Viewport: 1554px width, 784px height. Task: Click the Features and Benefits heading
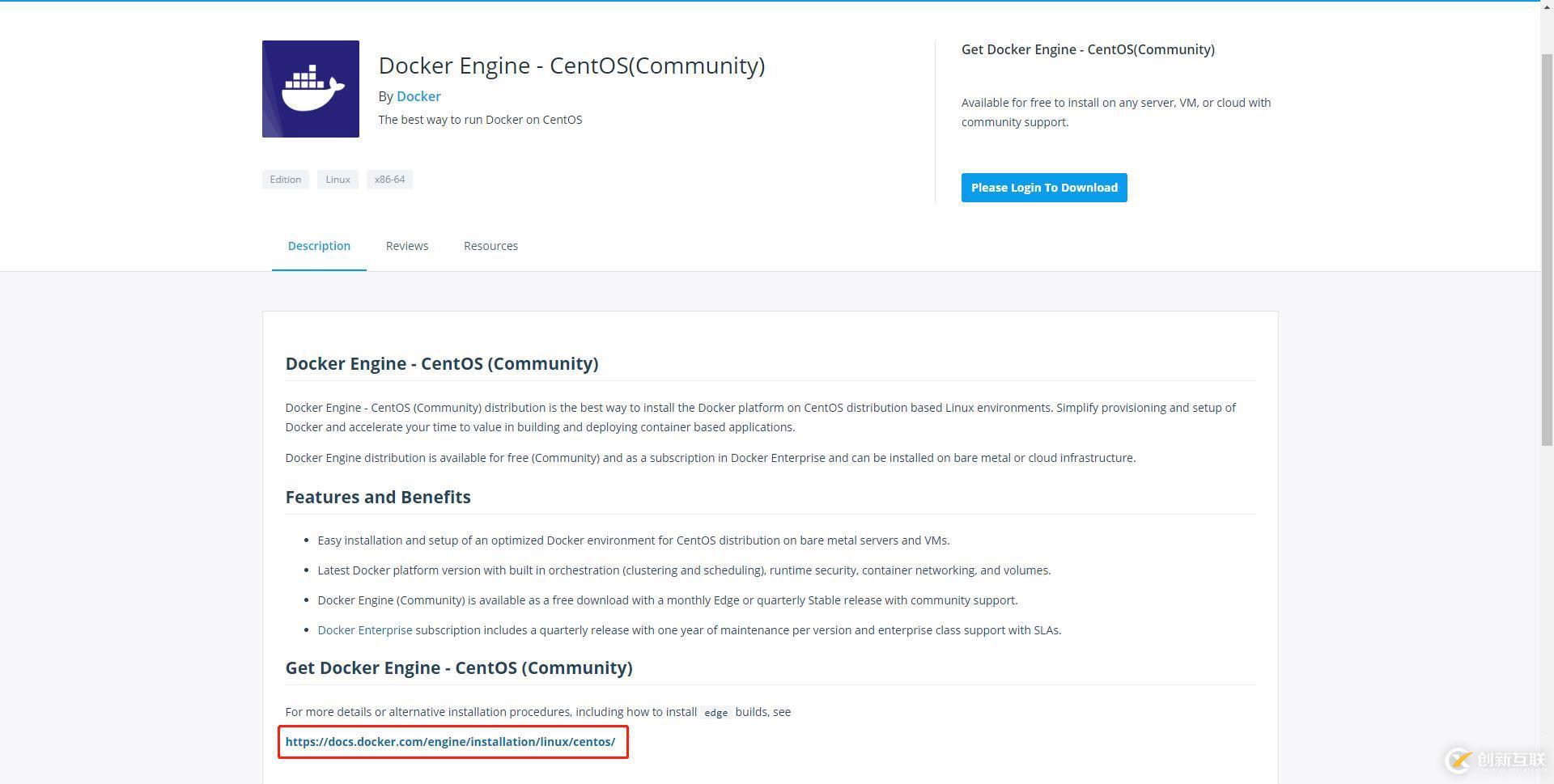[378, 497]
